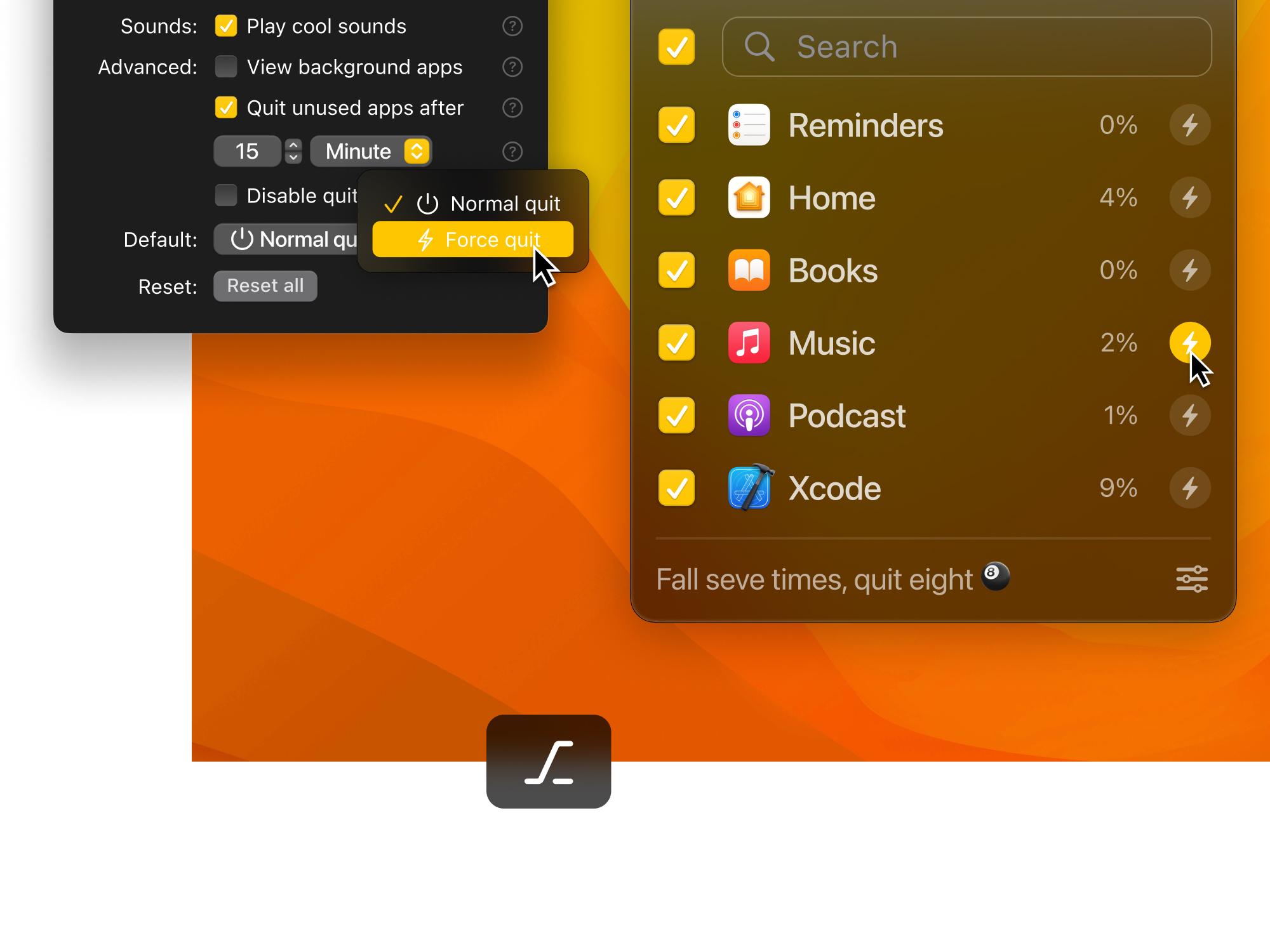Choose Force quit from the menu

point(472,239)
